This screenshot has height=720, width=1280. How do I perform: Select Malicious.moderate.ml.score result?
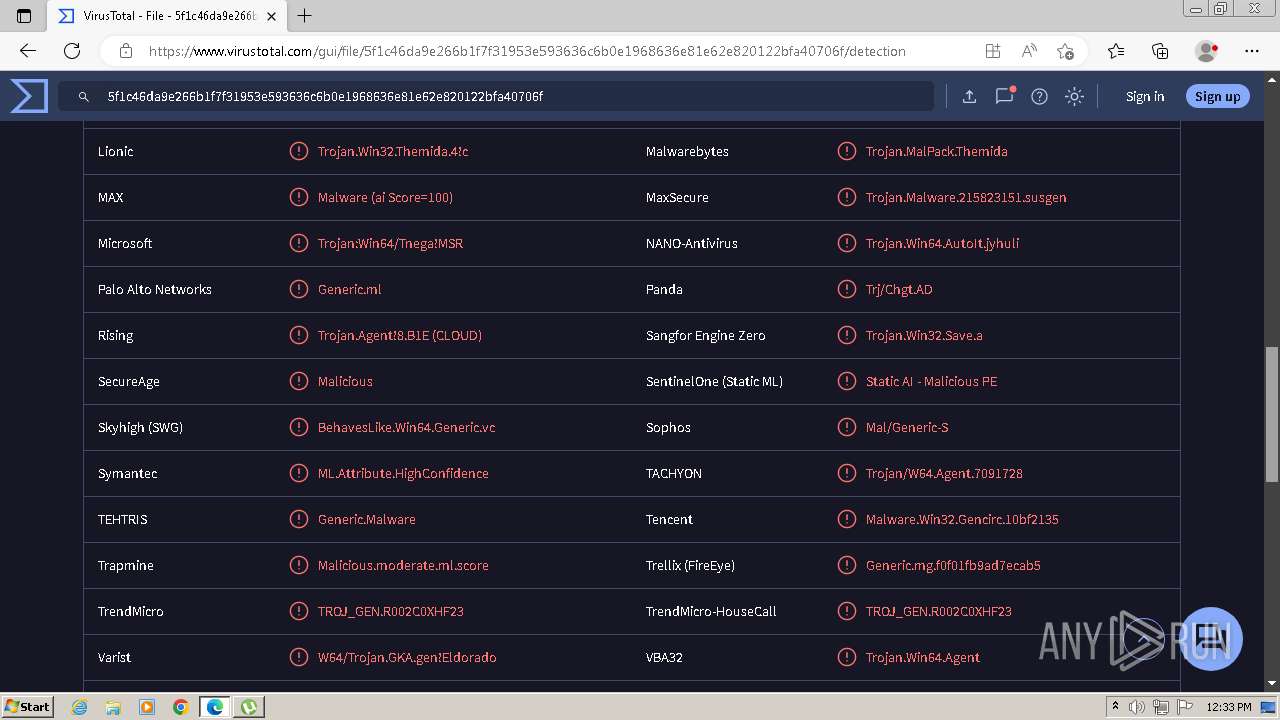403,565
